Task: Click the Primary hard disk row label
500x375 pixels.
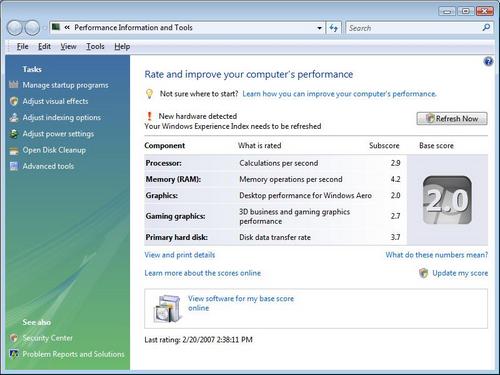Action: pos(177,237)
